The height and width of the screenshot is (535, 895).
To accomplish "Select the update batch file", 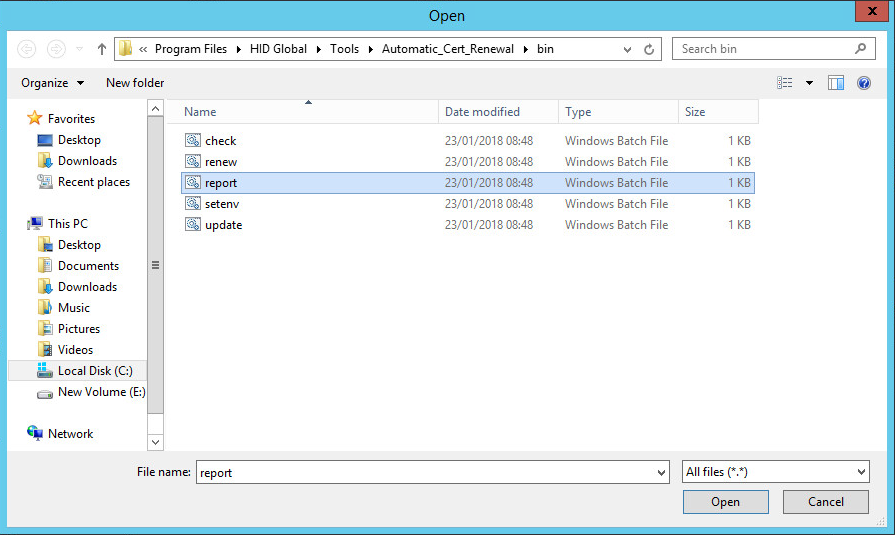I will click(x=223, y=225).
